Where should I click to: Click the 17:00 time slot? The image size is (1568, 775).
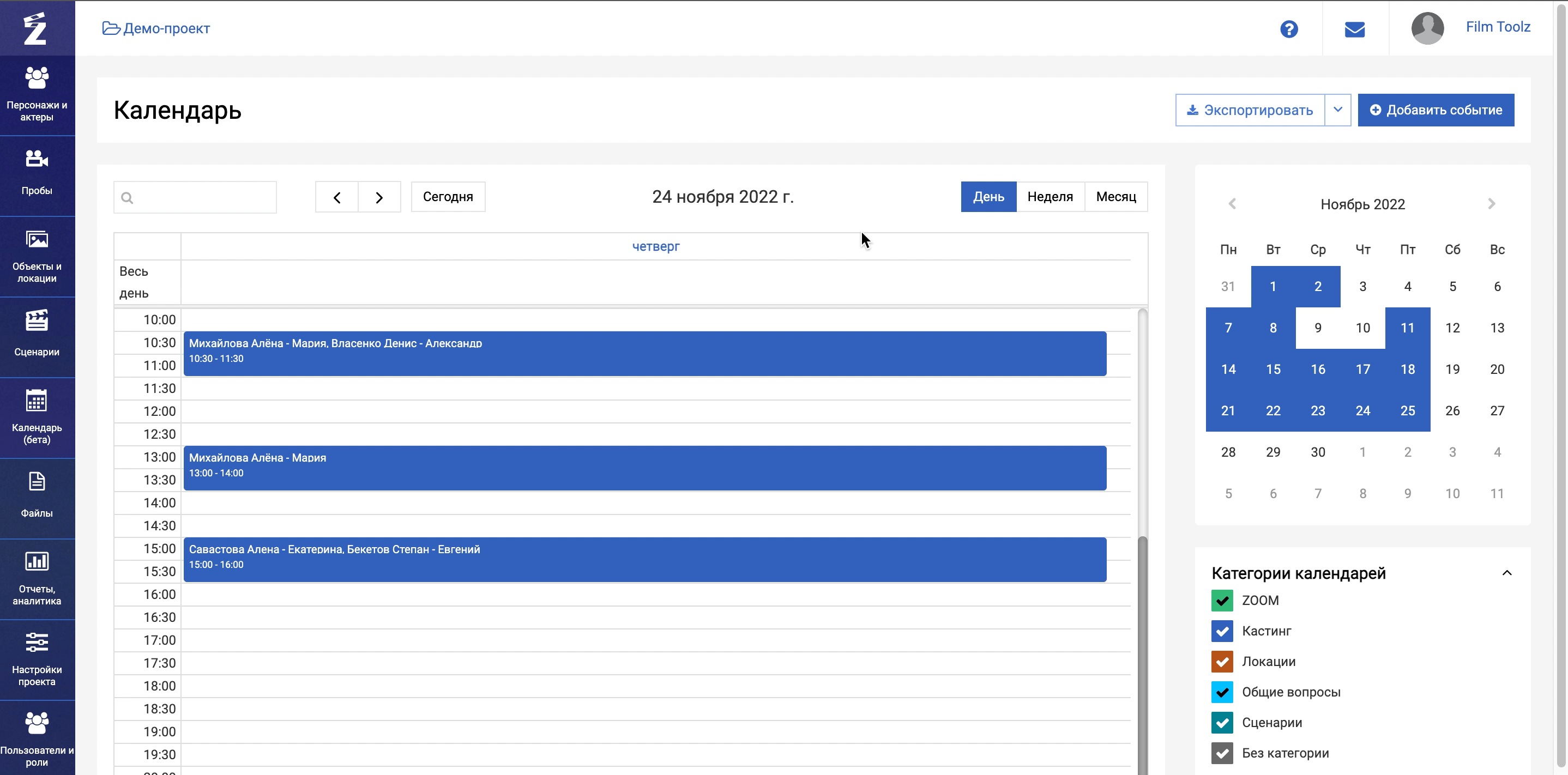655,640
